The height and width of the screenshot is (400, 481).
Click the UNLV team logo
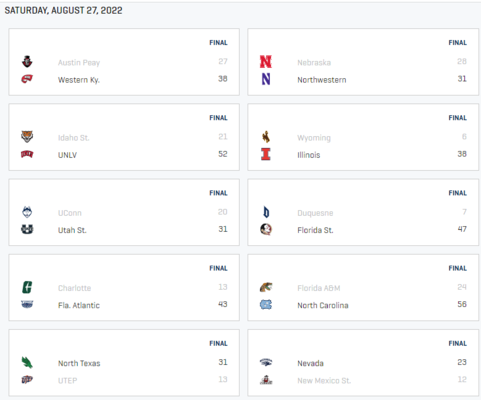click(x=27, y=154)
